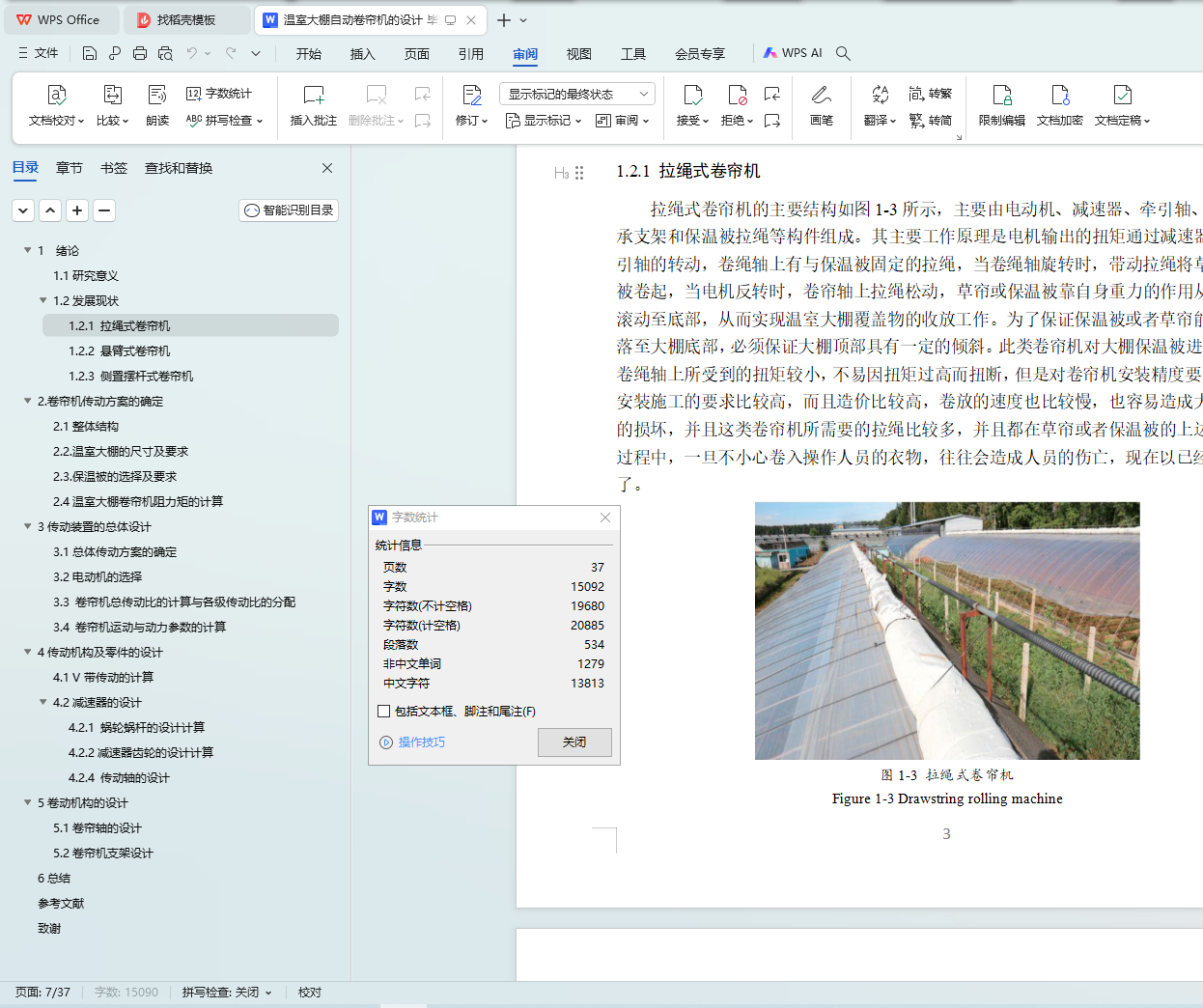Check 包括文本框、脚注和尾注 checkbox
Screen dimensions: 1203x1008
[x=384, y=712]
